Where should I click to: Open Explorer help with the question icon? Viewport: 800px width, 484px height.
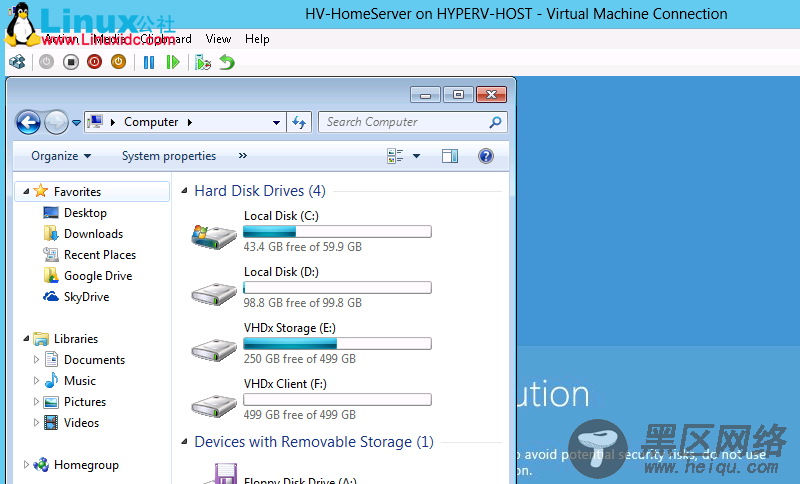coord(486,156)
